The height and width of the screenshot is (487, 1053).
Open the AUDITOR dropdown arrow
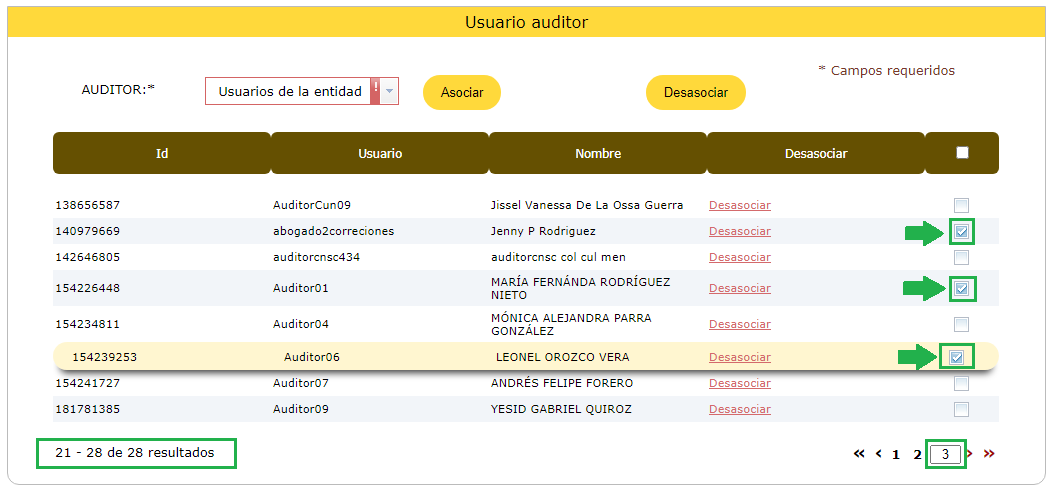(x=390, y=91)
